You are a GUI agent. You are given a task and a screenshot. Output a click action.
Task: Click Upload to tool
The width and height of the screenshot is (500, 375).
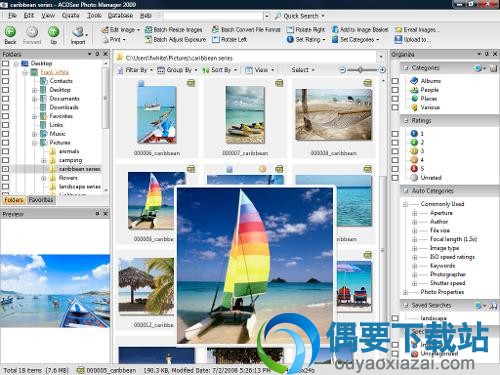coord(412,40)
